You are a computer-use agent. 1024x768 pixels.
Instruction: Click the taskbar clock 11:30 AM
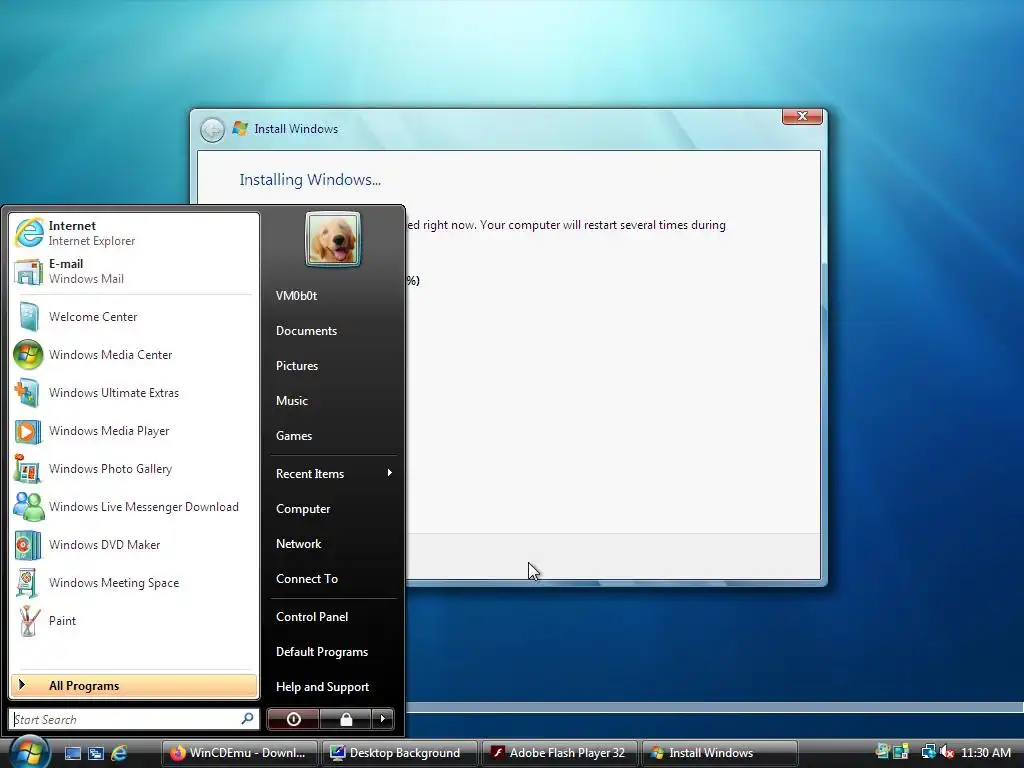985,753
